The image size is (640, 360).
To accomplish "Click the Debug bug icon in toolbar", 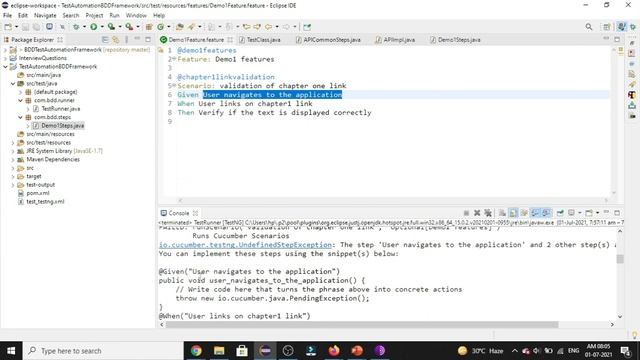I will click(76, 27).
